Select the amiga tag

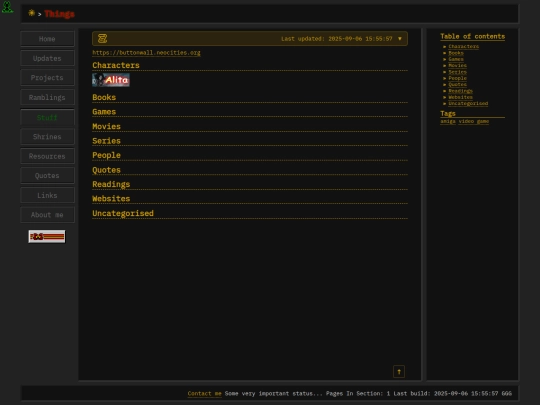tap(448, 121)
